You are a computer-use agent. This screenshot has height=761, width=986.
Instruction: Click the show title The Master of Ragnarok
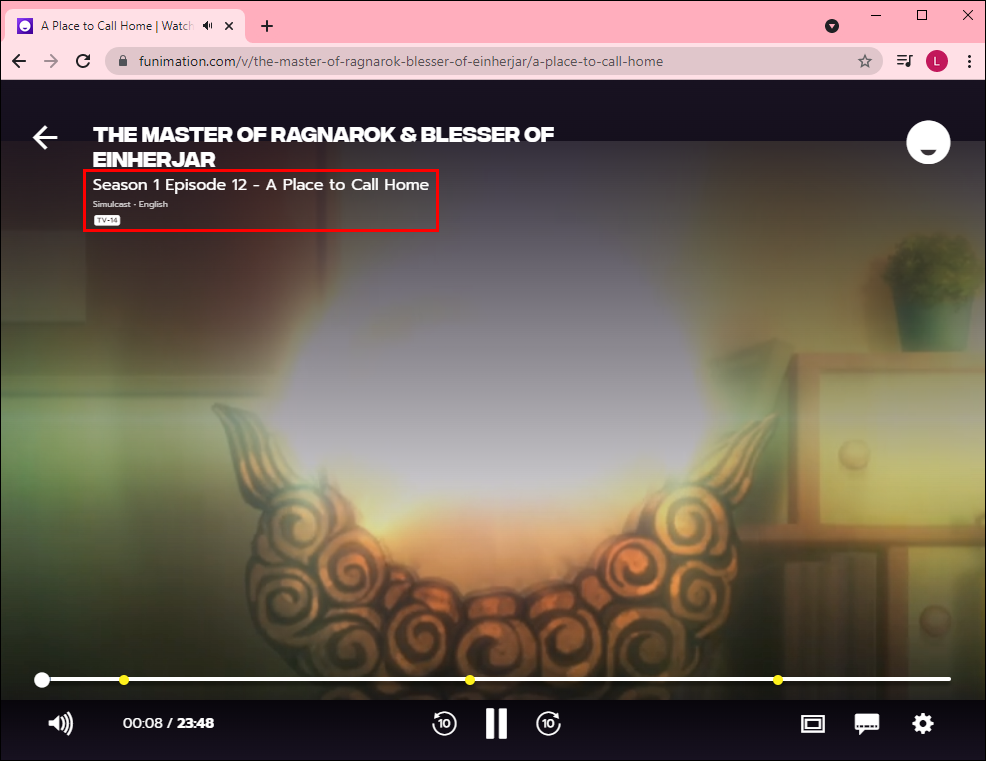pyautogui.click(x=323, y=147)
